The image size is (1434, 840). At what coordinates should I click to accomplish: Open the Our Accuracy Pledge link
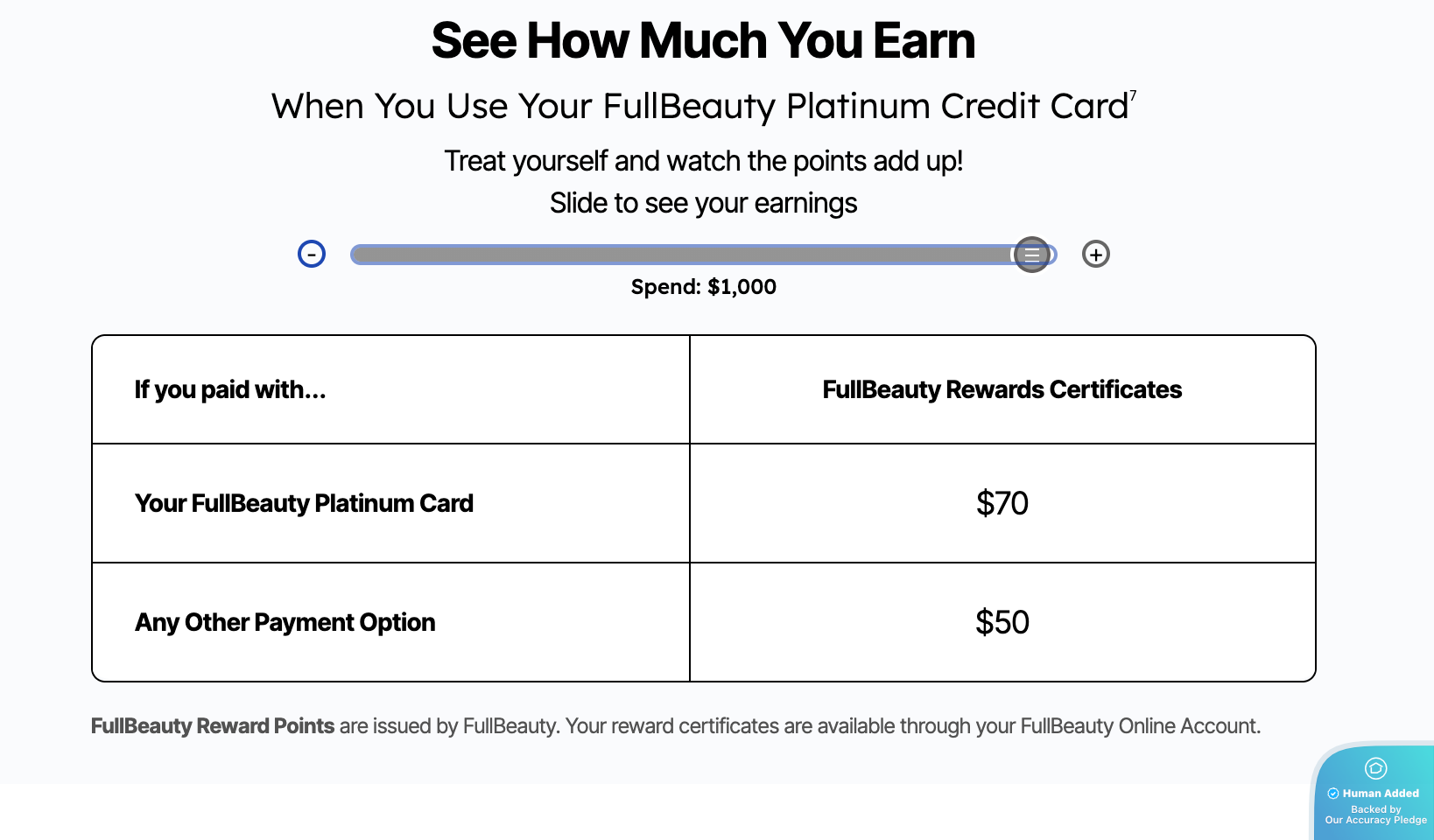1375,820
